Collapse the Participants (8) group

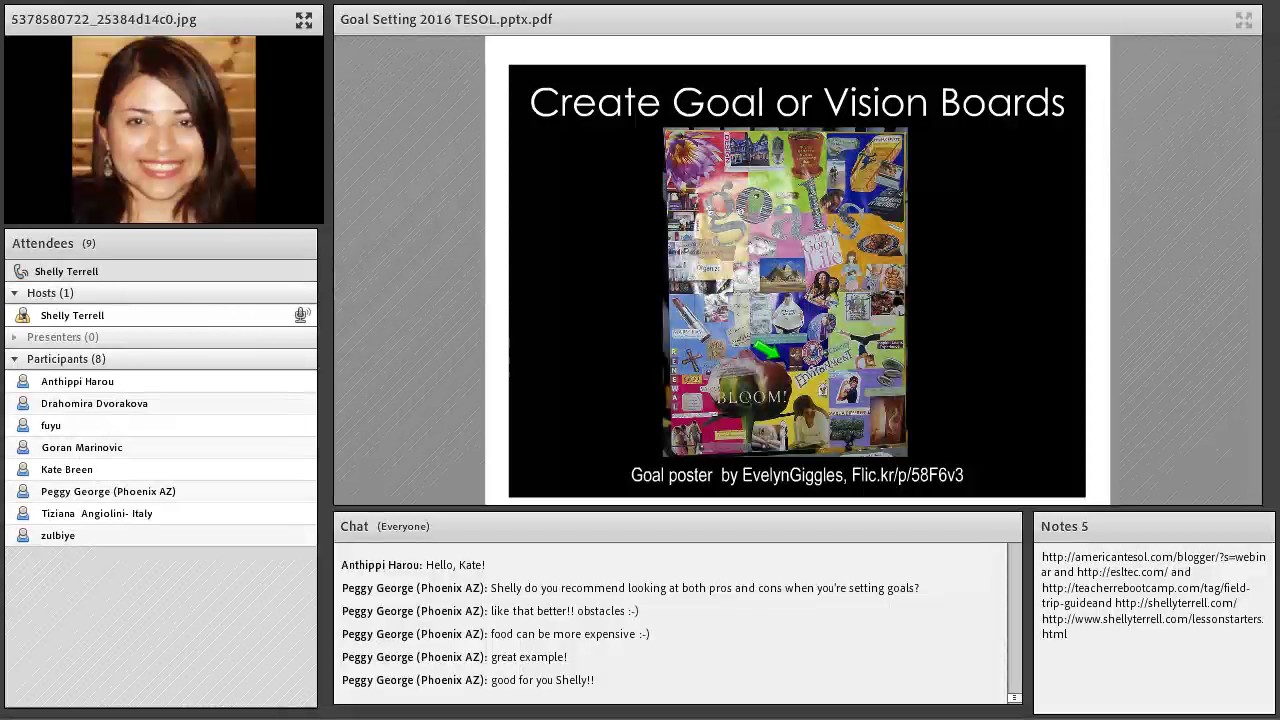pyautogui.click(x=14, y=359)
